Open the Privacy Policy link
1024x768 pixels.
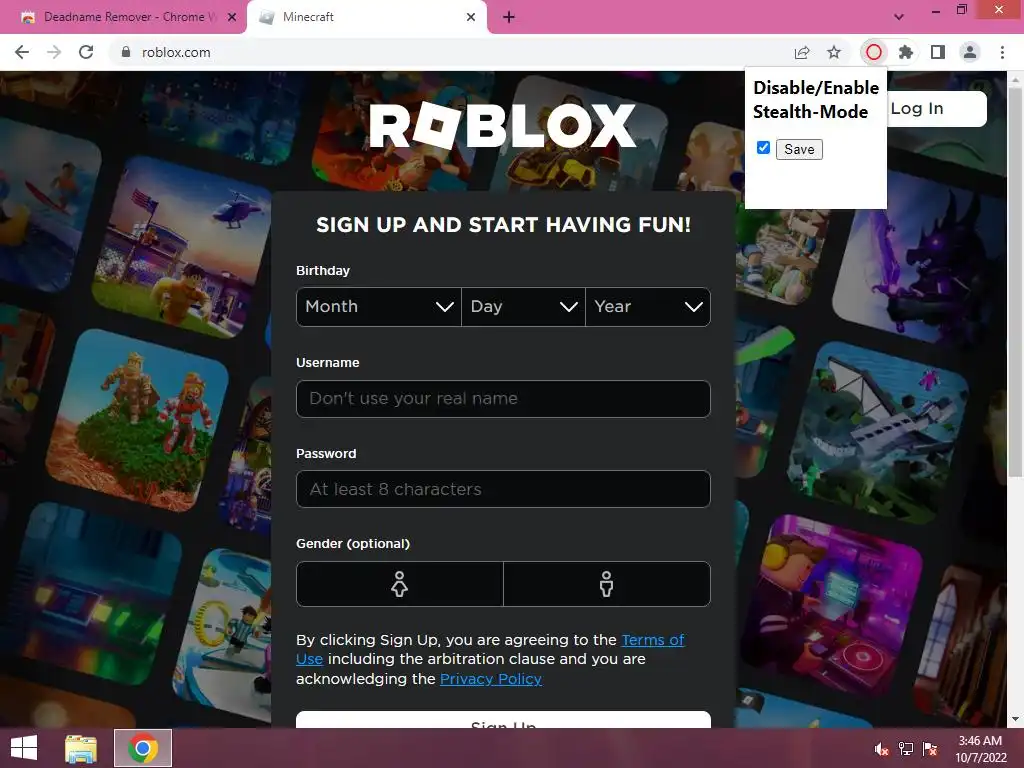491,679
